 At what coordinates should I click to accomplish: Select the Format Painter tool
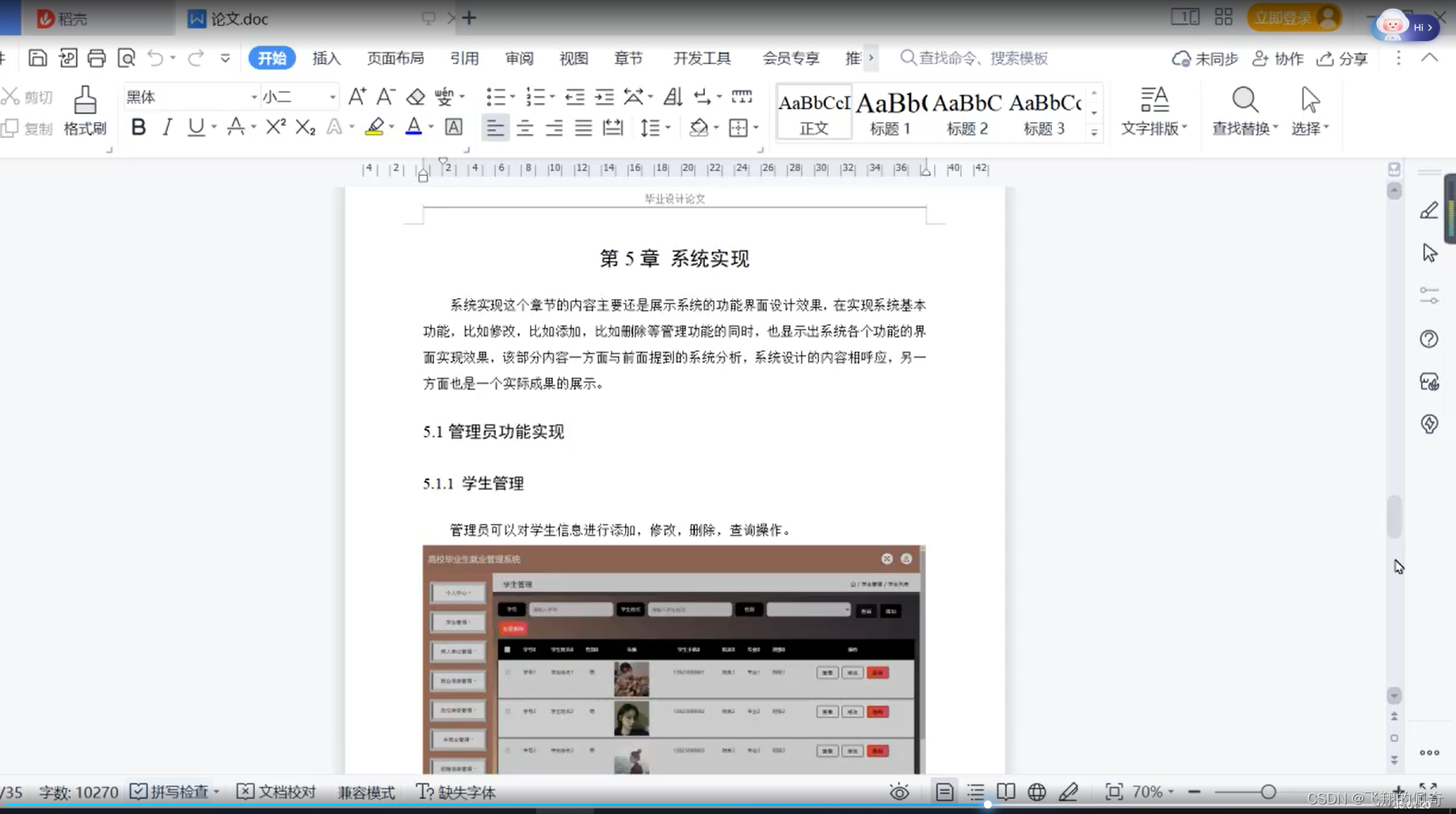click(85, 112)
